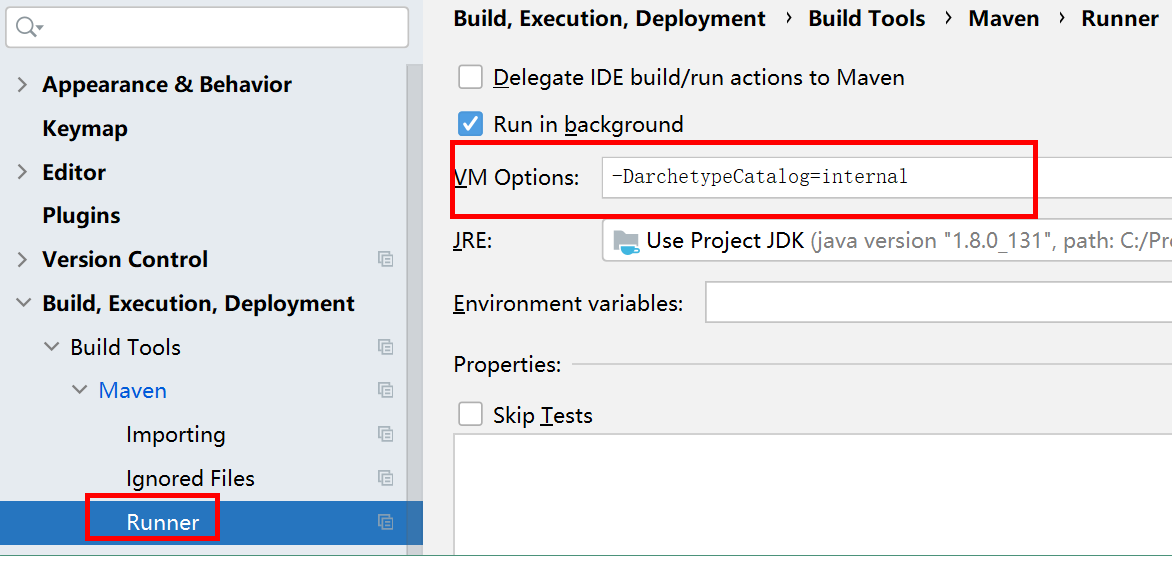1172x570 pixels.
Task: Select Maven in the breadcrumb path
Action: tap(1003, 19)
